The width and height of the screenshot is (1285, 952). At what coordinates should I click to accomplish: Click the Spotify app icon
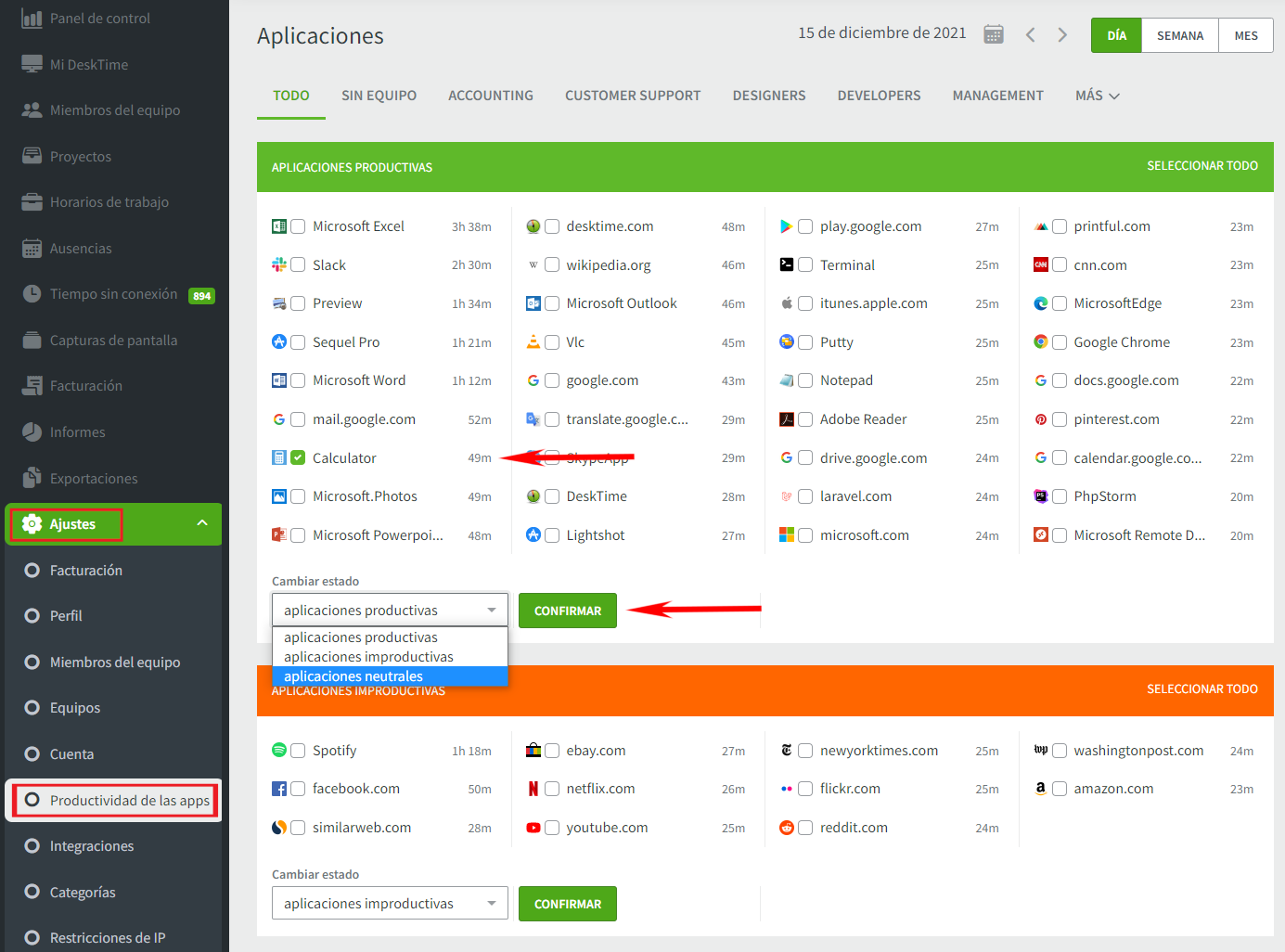[x=279, y=750]
